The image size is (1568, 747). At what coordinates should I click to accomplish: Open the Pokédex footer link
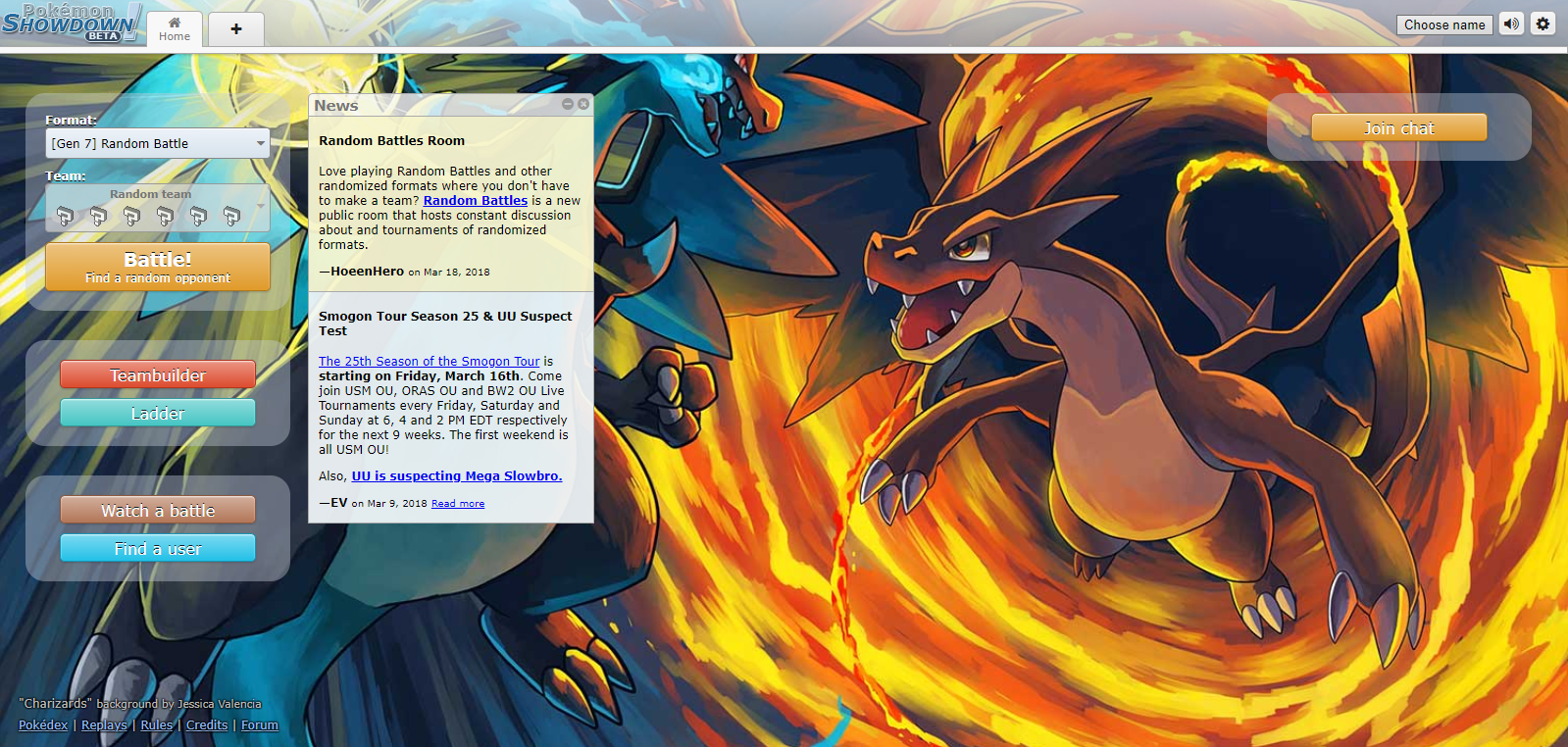[43, 725]
